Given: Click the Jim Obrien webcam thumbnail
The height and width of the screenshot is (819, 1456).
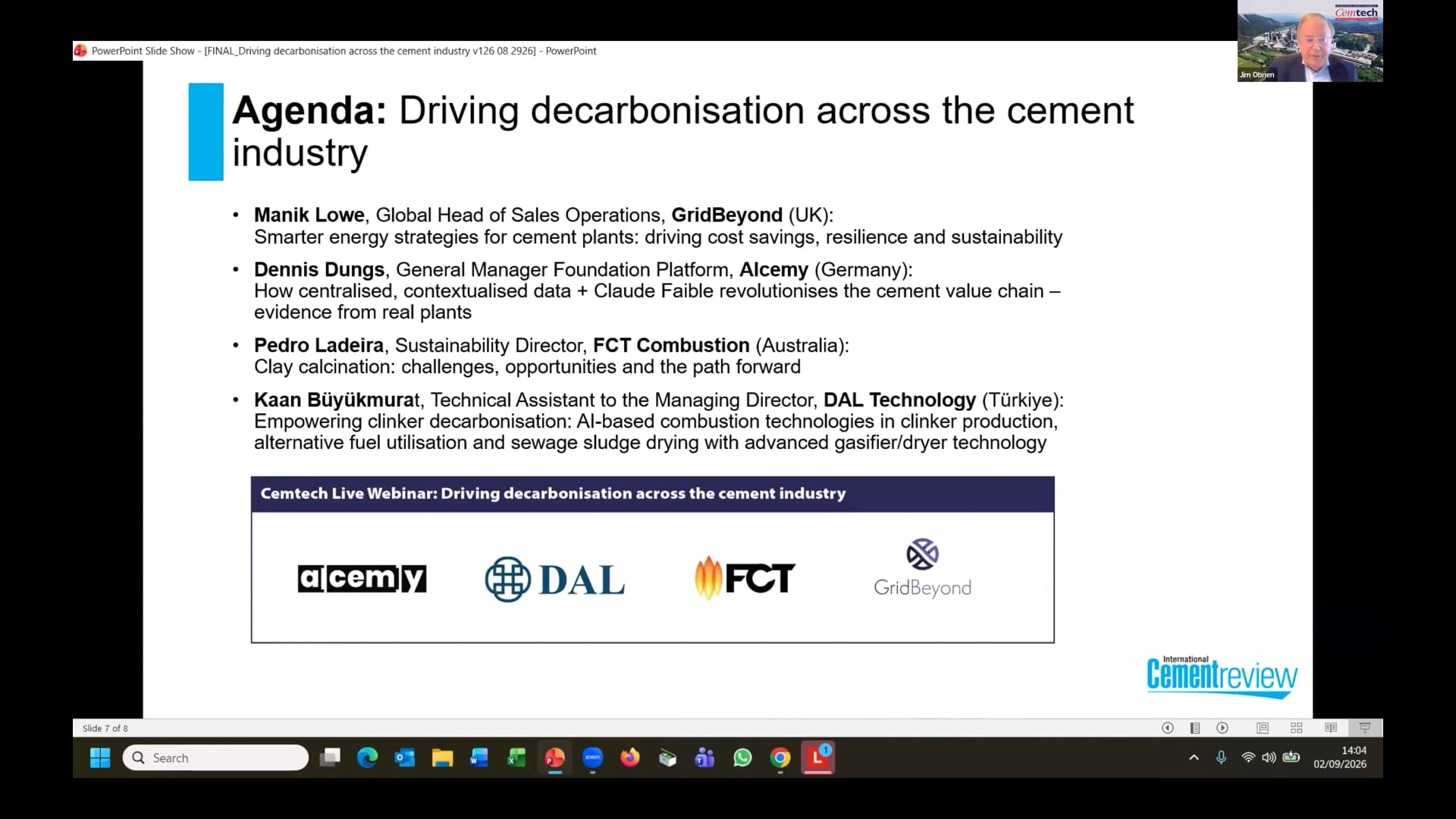Looking at the screenshot, I should coord(1310,41).
